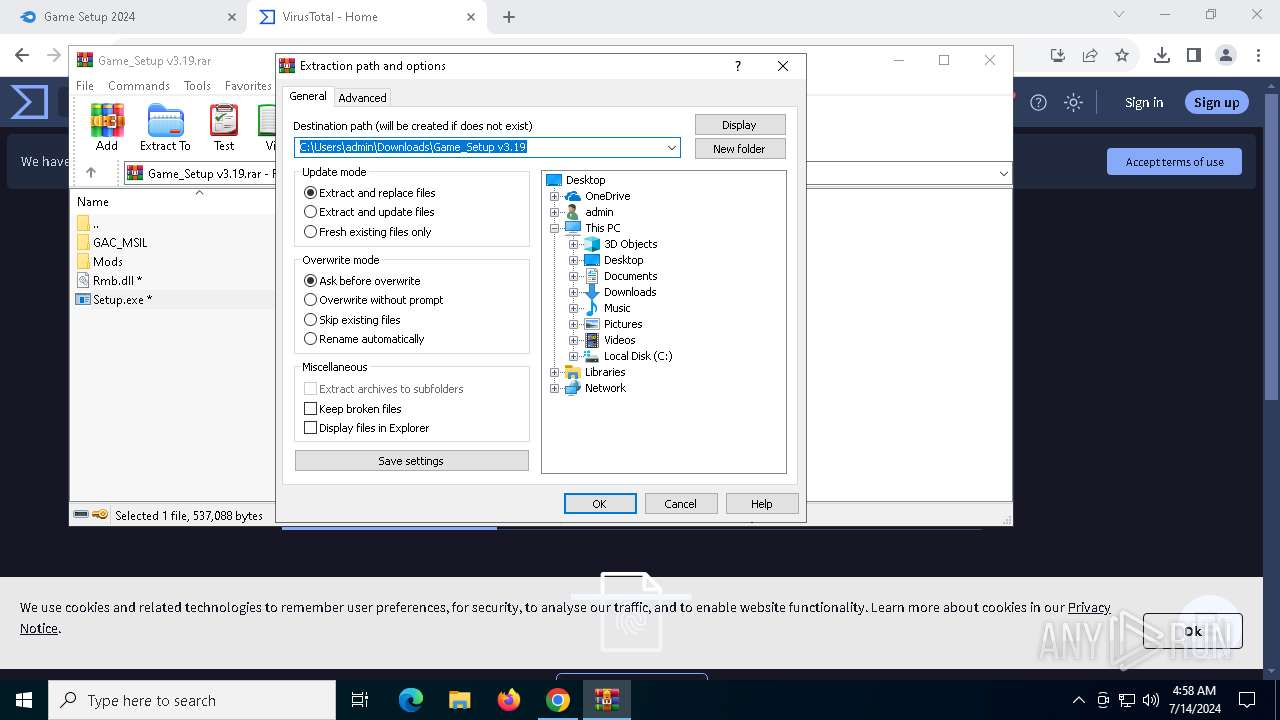Switch to the General tab
This screenshot has width=1280, height=720.
(308, 96)
